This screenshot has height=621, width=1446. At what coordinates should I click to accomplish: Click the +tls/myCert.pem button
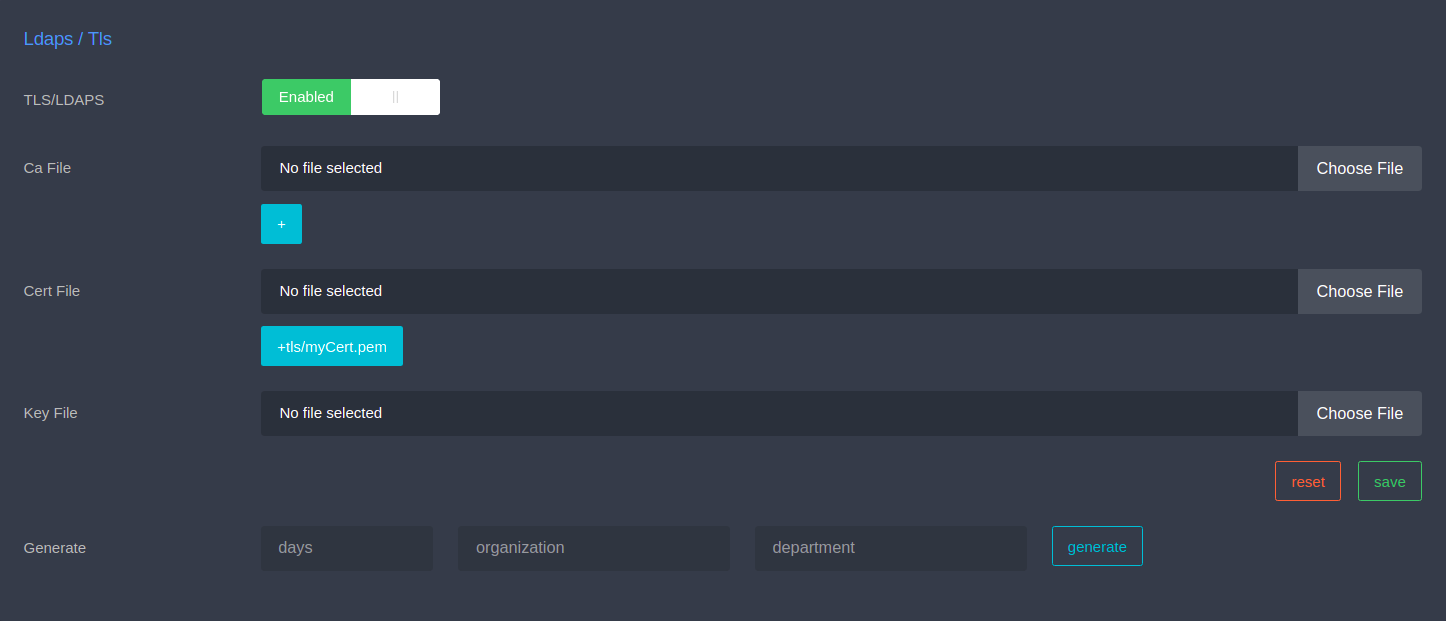pos(332,346)
